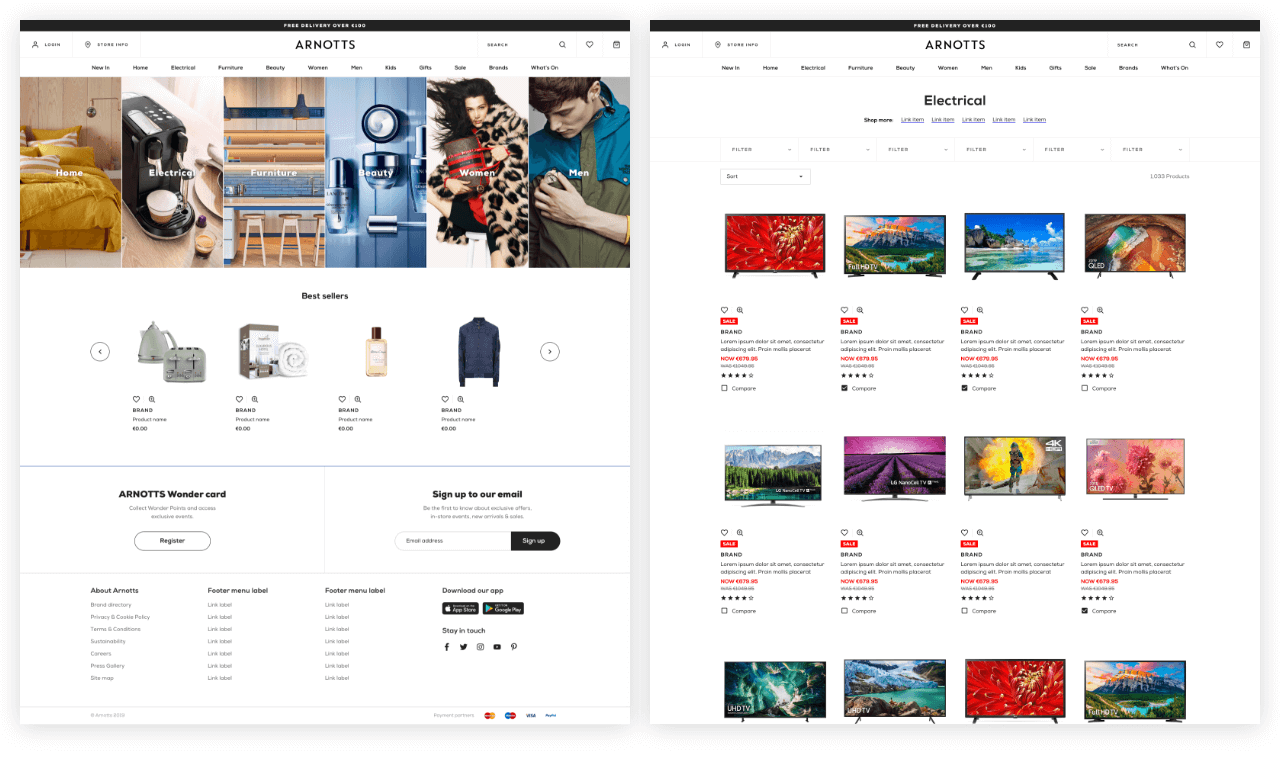This screenshot has height=760, width=1280.
Task: Open Arnotts' Instagram from the footer icons
Action: 480,646
